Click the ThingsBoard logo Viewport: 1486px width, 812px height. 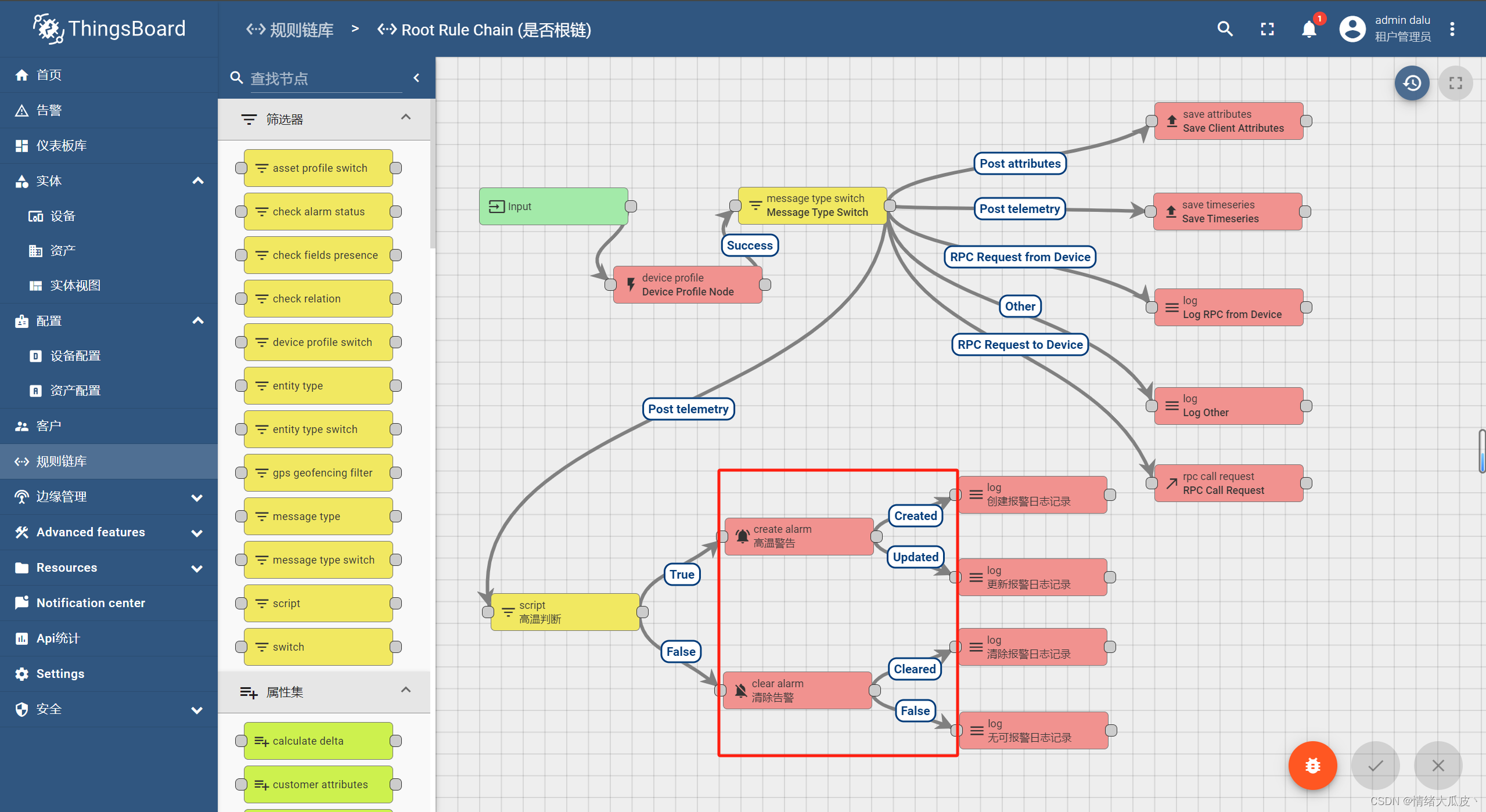[x=109, y=29]
